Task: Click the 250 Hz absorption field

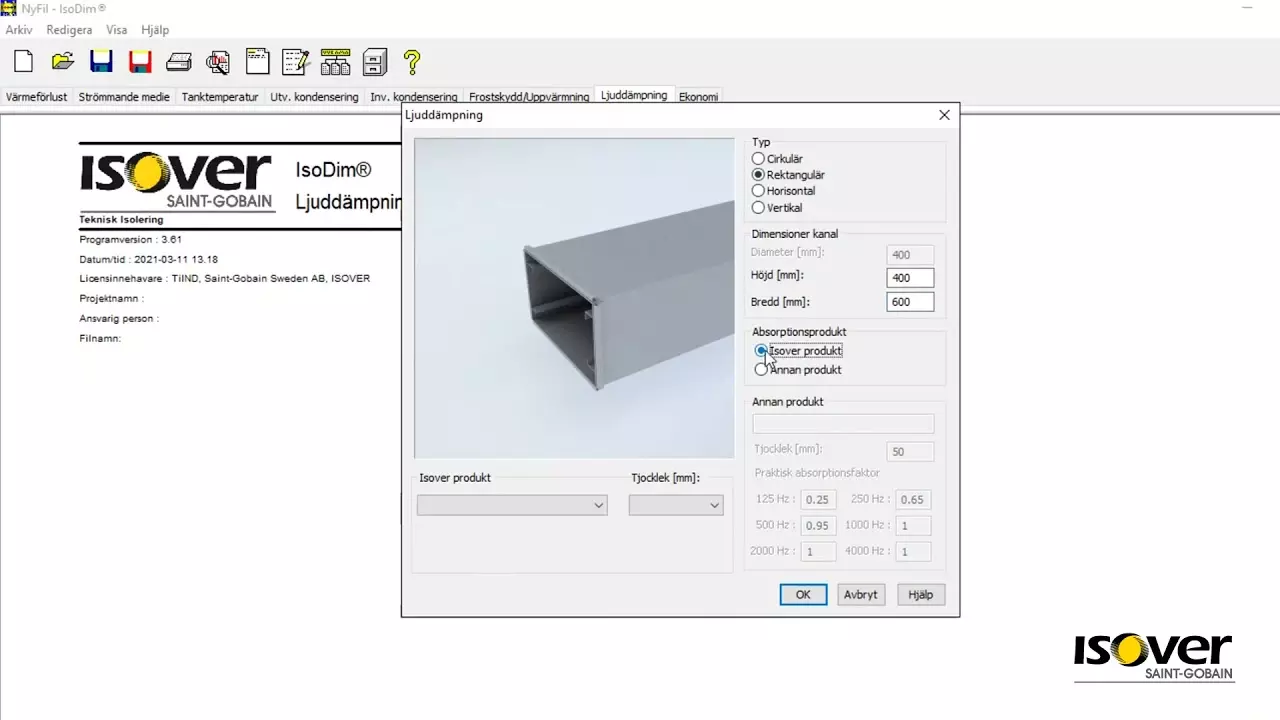Action: click(913, 499)
